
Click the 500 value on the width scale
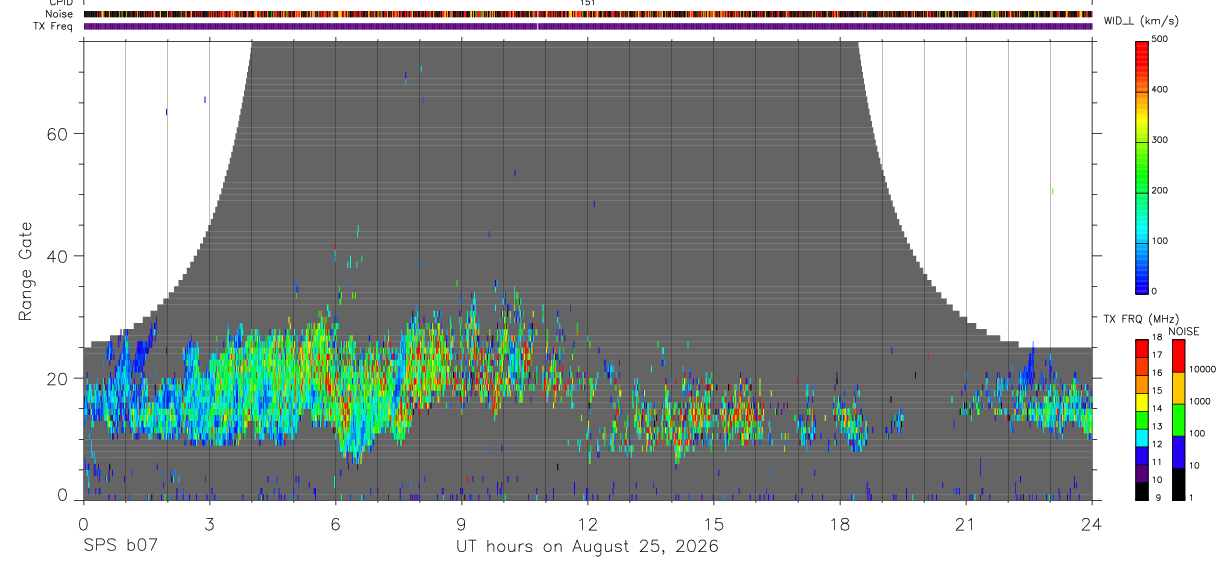point(1160,39)
